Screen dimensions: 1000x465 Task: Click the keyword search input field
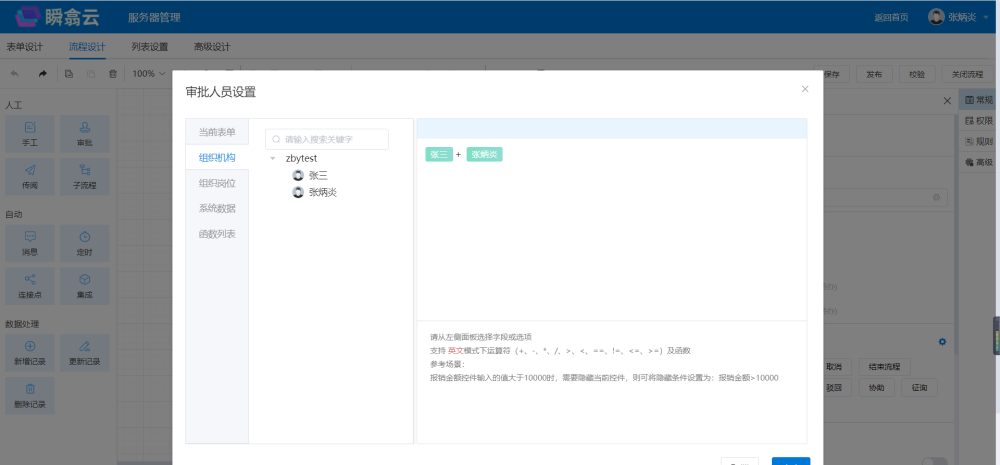pos(332,139)
